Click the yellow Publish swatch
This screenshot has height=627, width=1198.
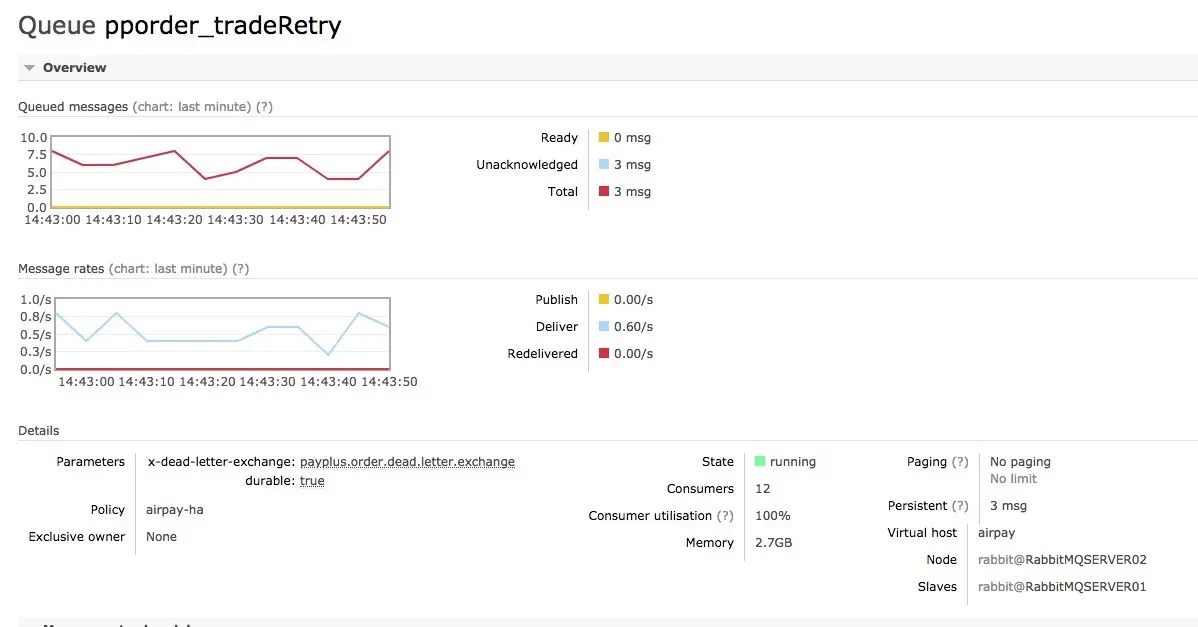604,299
